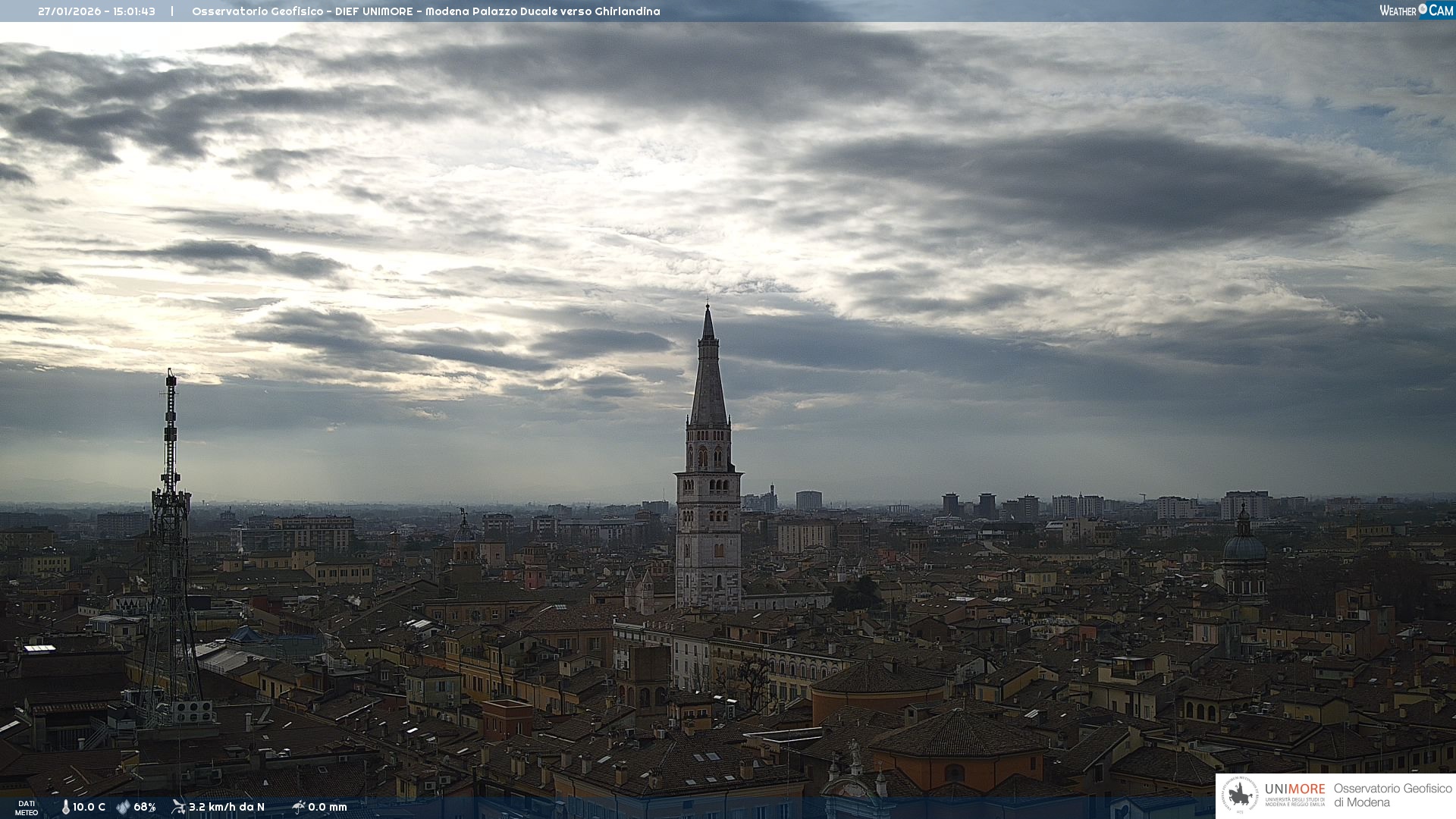This screenshot has width=1456, height=819.
Task: Click the radio antenna lattice tower
Action: pyautogui.click(x=170, y=531)
